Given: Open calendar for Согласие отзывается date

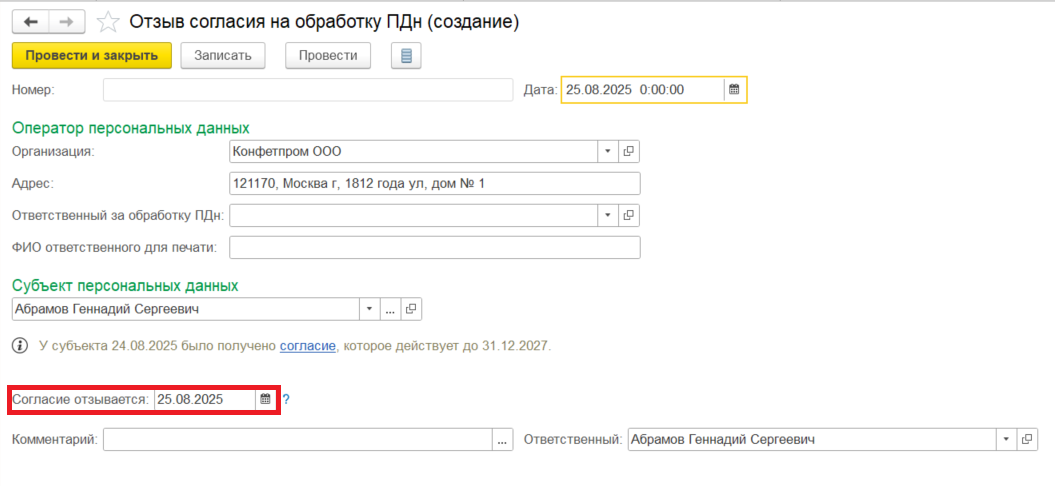Looking at the screenshot, I should tap(265, 399).
